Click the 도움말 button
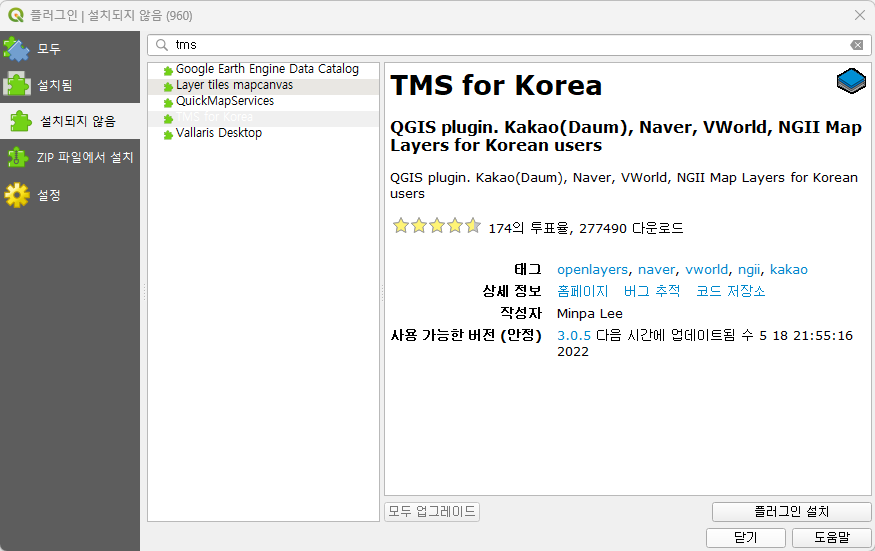This screenshot has width=875, height=551. (831, 538)
